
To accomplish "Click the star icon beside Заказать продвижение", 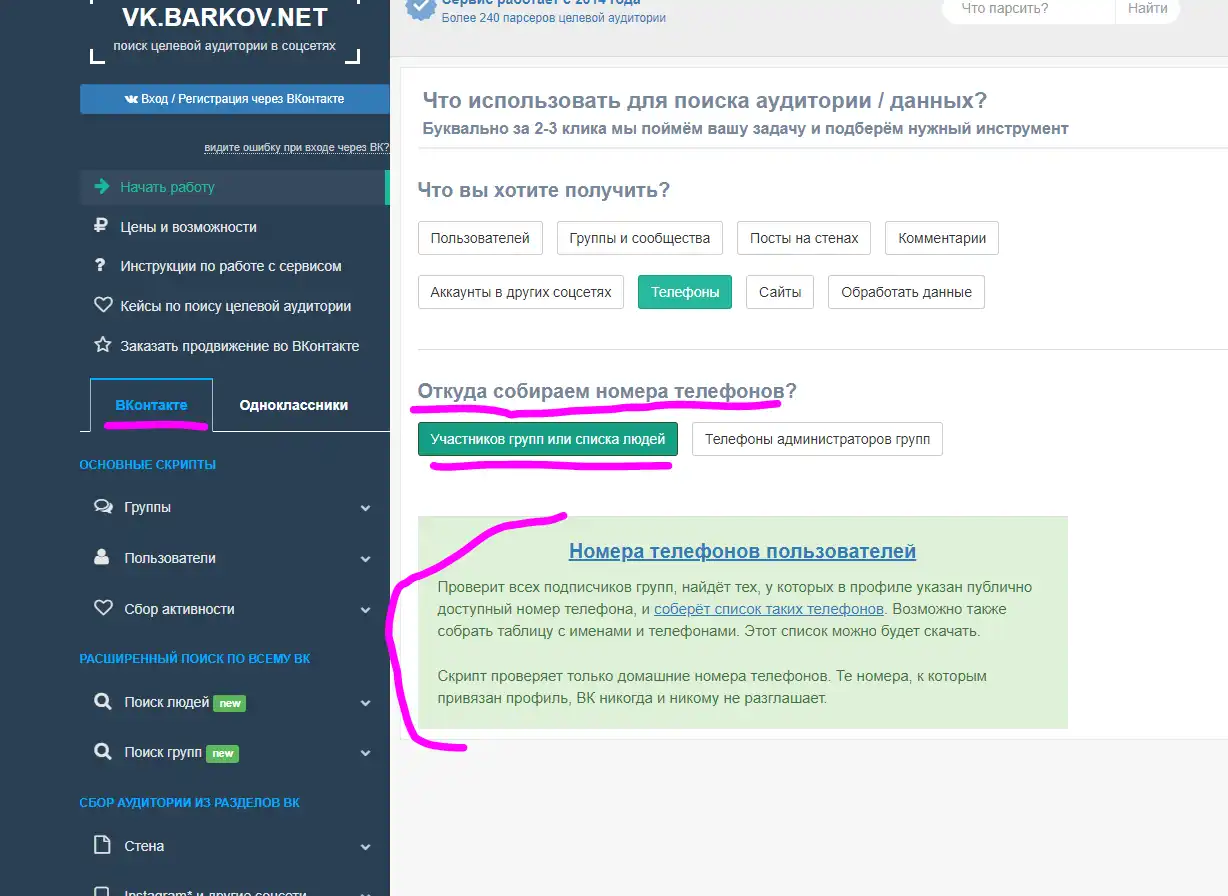I will [102, 346].
